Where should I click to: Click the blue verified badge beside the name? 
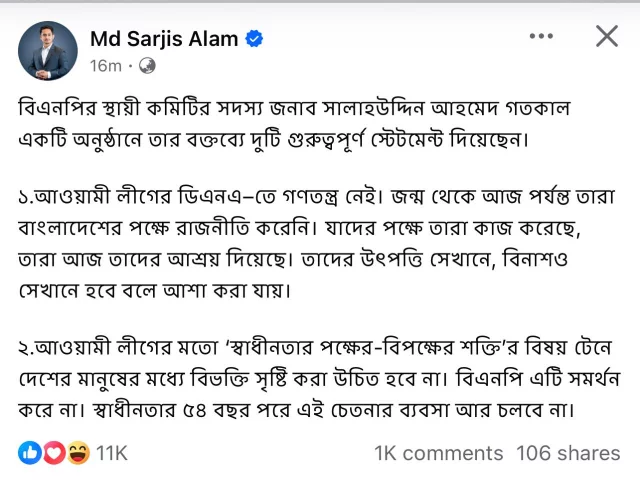tap(255, 39)
